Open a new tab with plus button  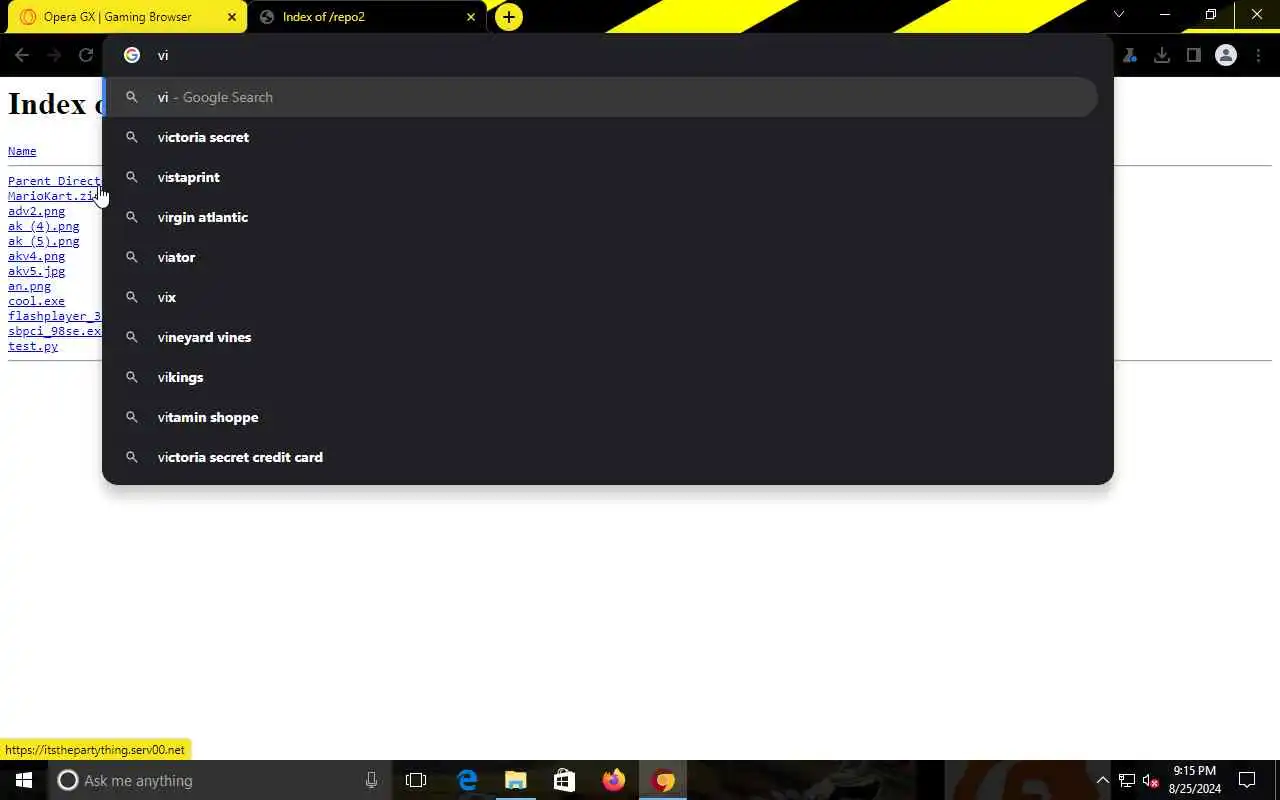tap(508, 17)
